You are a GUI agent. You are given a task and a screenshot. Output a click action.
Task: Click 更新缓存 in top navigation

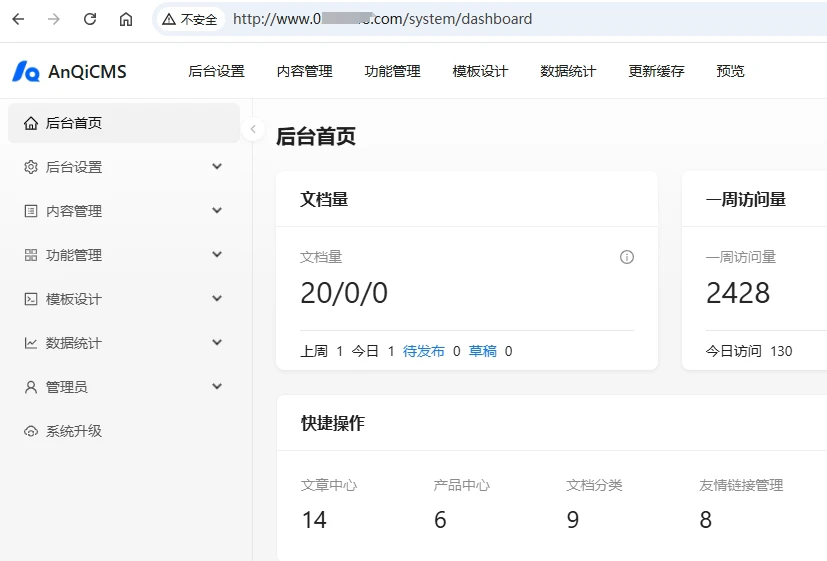coord(657,71)
